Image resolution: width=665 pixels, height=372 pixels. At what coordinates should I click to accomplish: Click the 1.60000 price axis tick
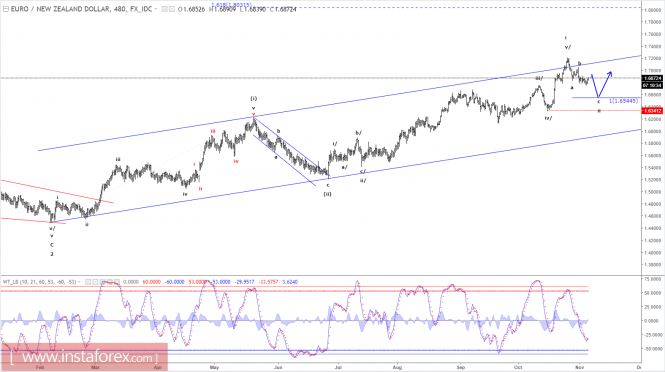click(x=652, y=131)
